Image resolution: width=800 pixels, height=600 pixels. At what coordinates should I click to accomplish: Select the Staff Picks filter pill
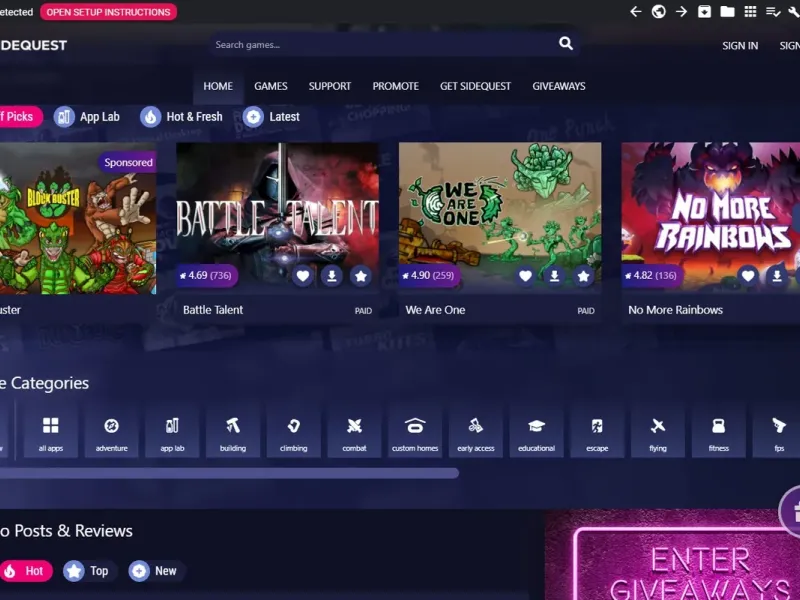[19, 116]
